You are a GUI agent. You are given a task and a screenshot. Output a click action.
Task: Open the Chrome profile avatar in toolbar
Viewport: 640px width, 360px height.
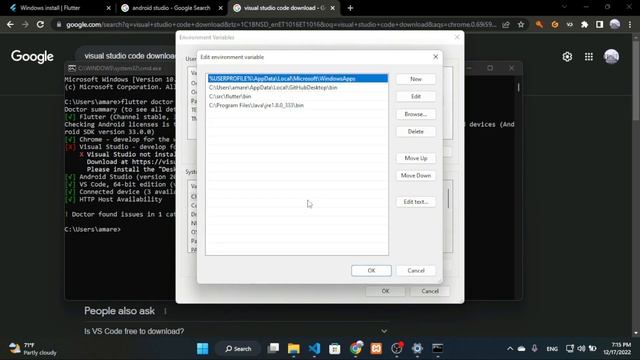pos(615,24)
